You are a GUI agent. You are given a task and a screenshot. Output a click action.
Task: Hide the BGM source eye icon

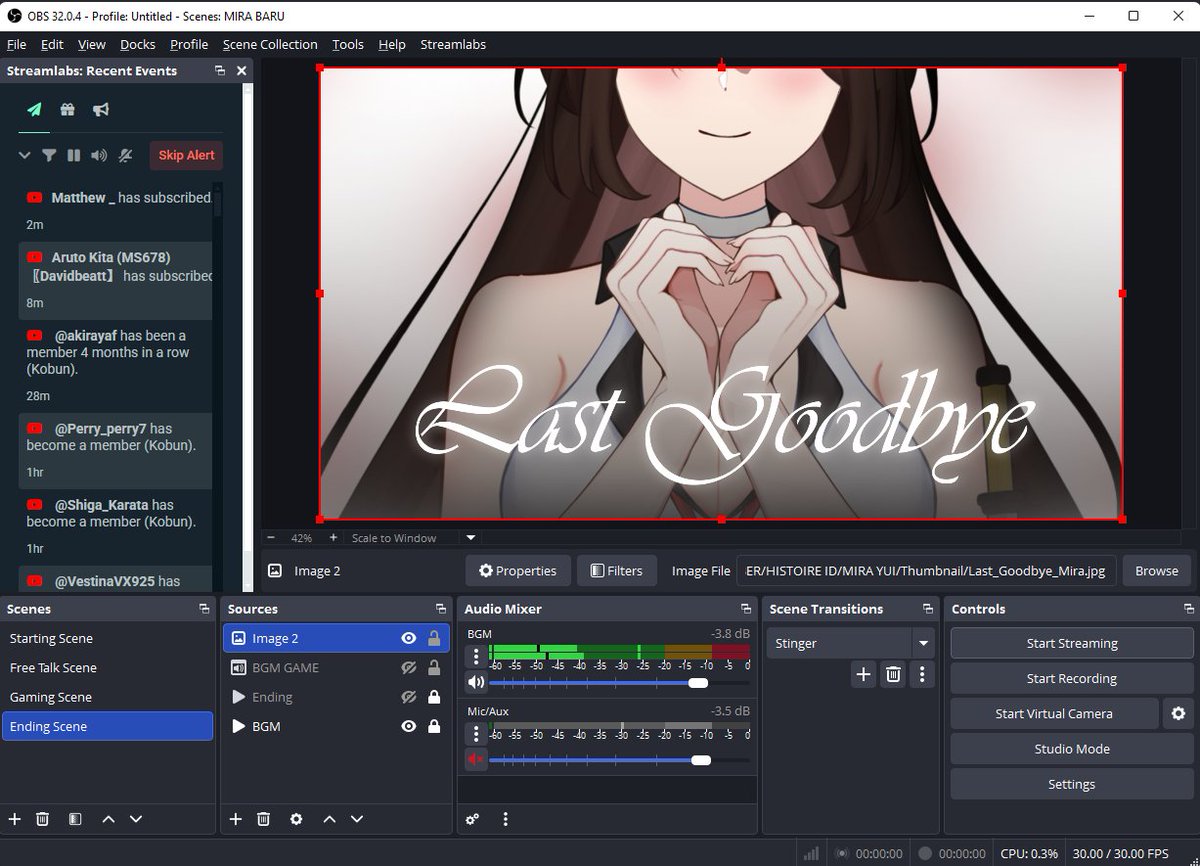[408, 726]
